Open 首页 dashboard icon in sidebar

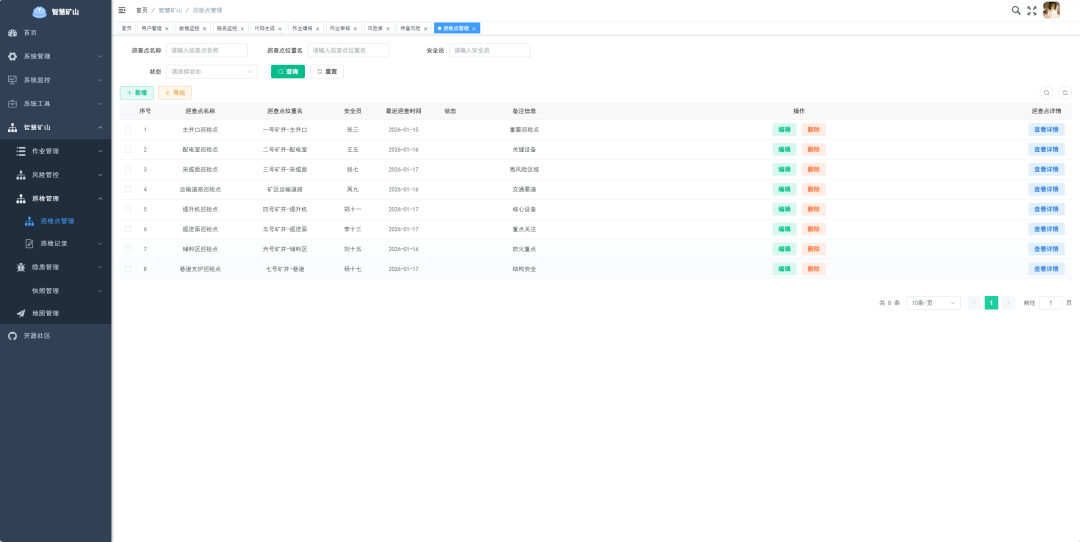coord(12,32)
